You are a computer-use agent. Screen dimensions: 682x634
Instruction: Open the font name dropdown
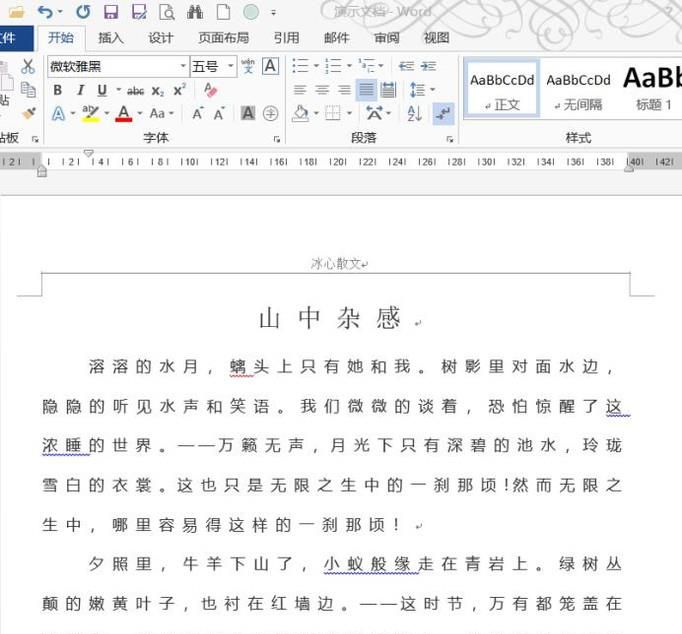[184, 67]
